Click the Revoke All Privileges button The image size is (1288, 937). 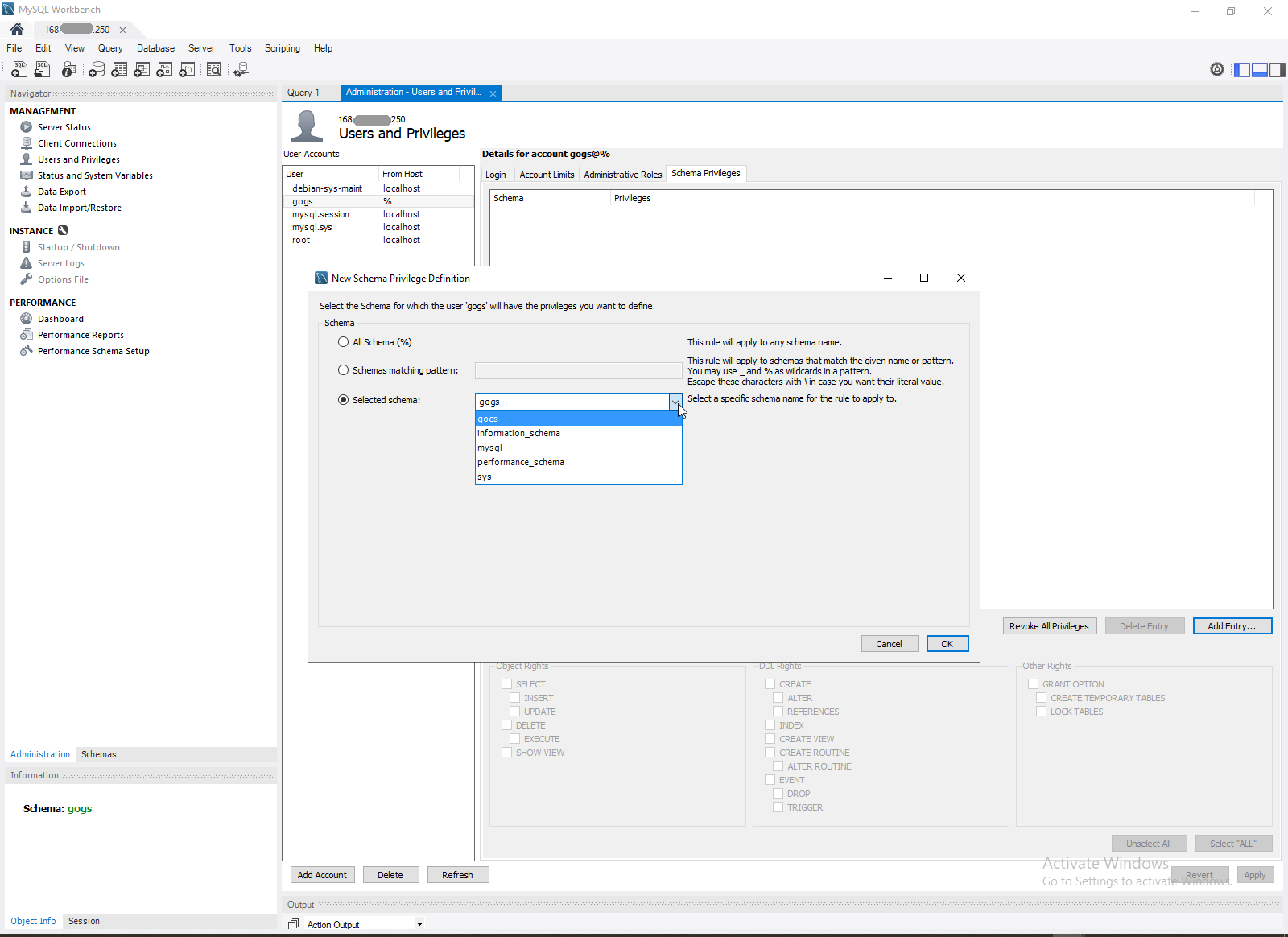[x=1049, y=626]
